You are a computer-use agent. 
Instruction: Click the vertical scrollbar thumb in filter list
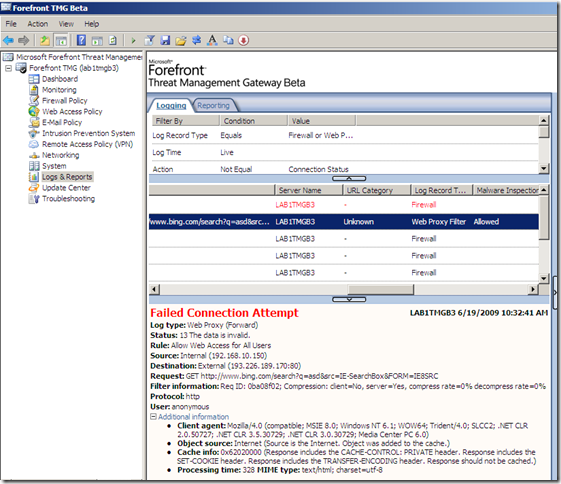[543, 132]
